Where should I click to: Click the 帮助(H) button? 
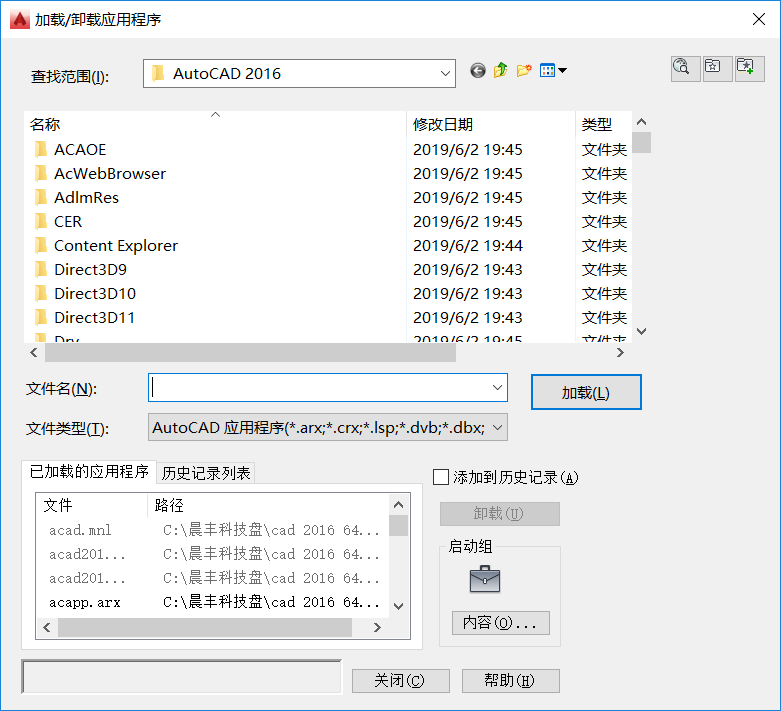[x=511, y=680]
